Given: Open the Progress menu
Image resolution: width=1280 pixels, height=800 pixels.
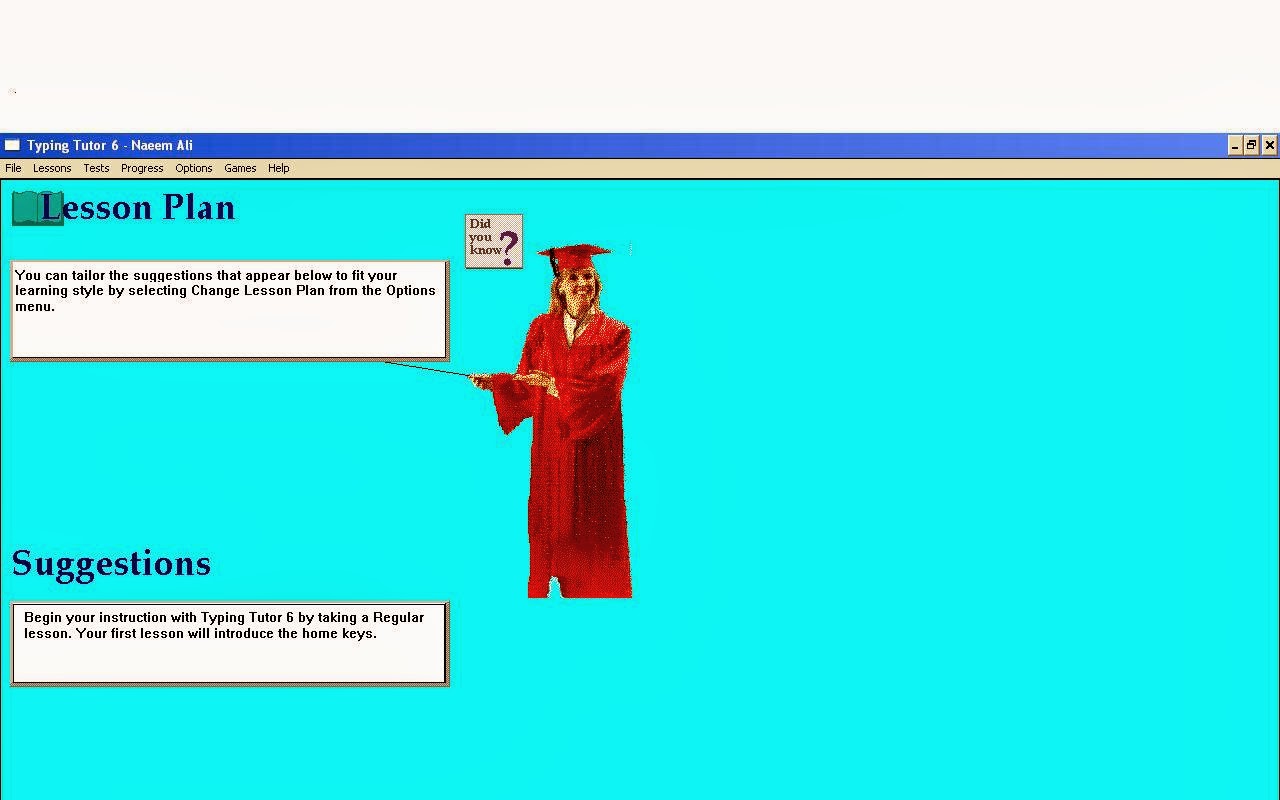Looking at the screenshot, I should tap(141, 168).
